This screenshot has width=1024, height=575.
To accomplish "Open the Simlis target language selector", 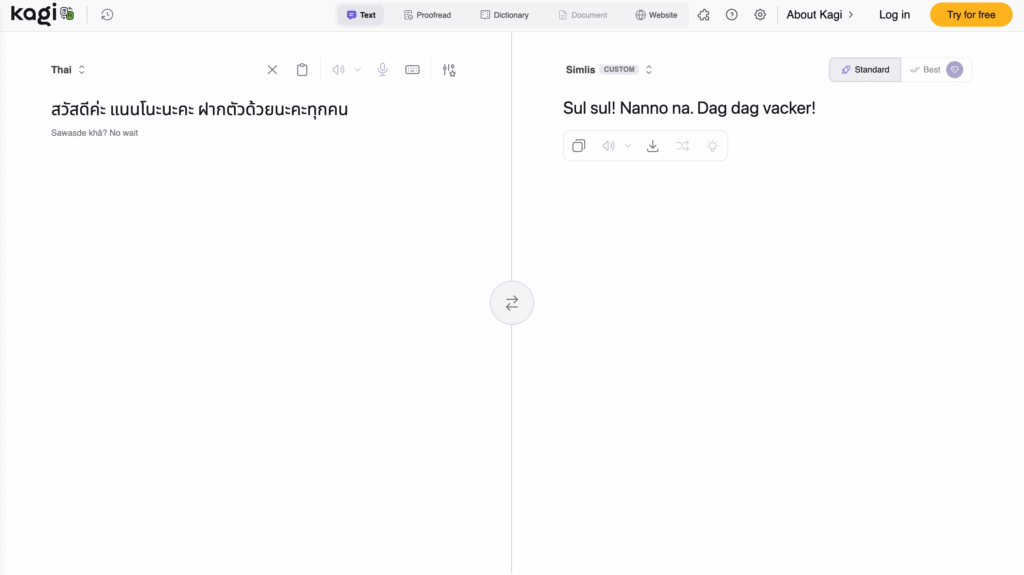I will click(609, 70).
